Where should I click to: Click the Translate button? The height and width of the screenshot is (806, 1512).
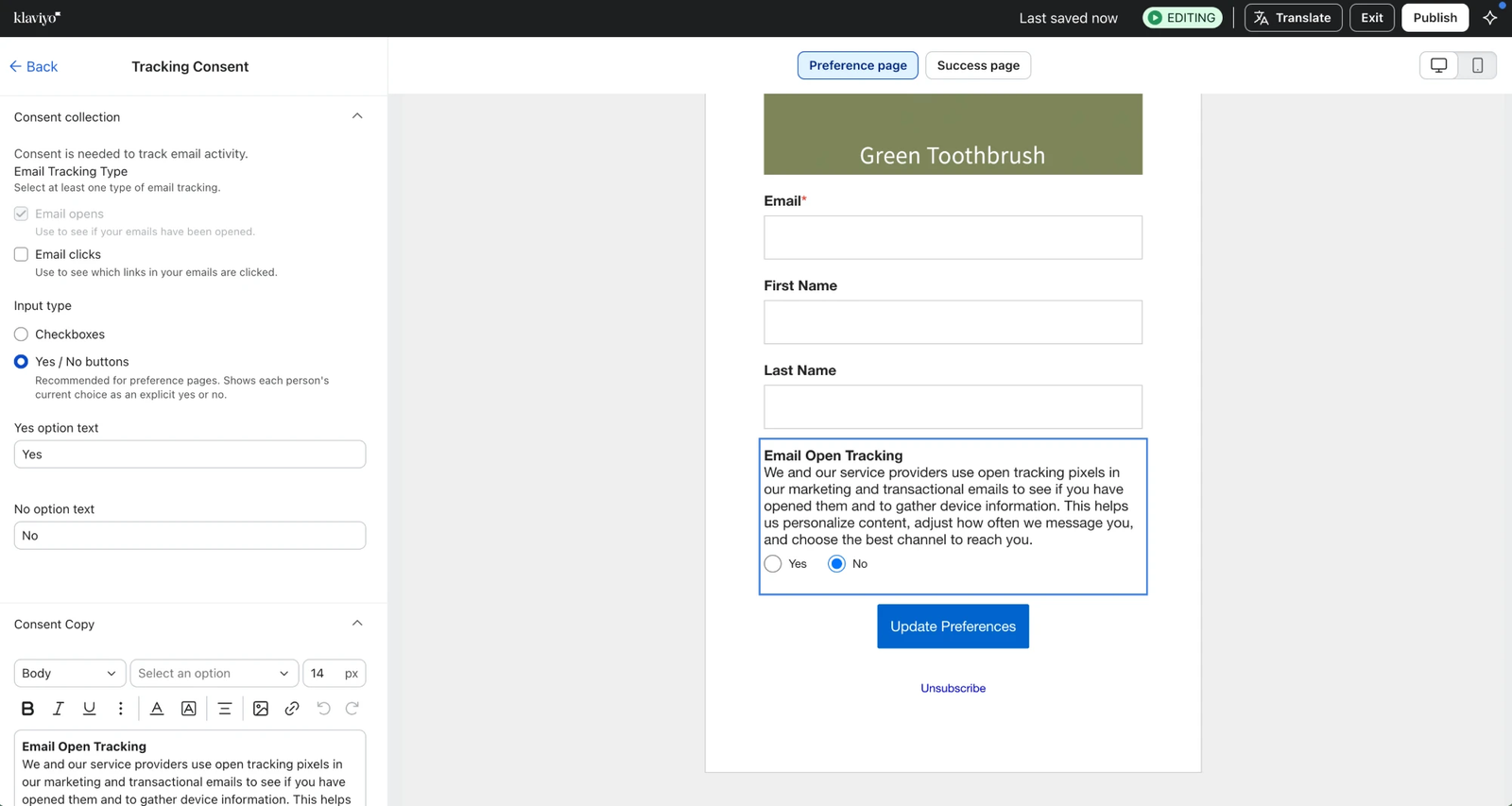coord(1293,18)
